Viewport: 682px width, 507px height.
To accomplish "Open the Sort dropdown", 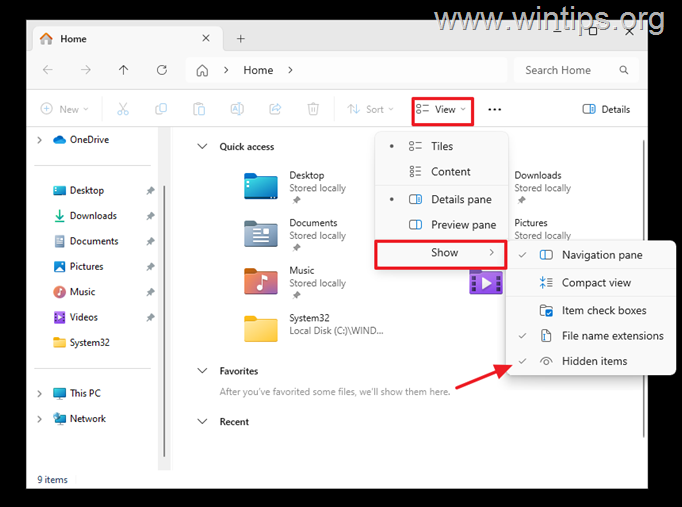I will [371, 109].
